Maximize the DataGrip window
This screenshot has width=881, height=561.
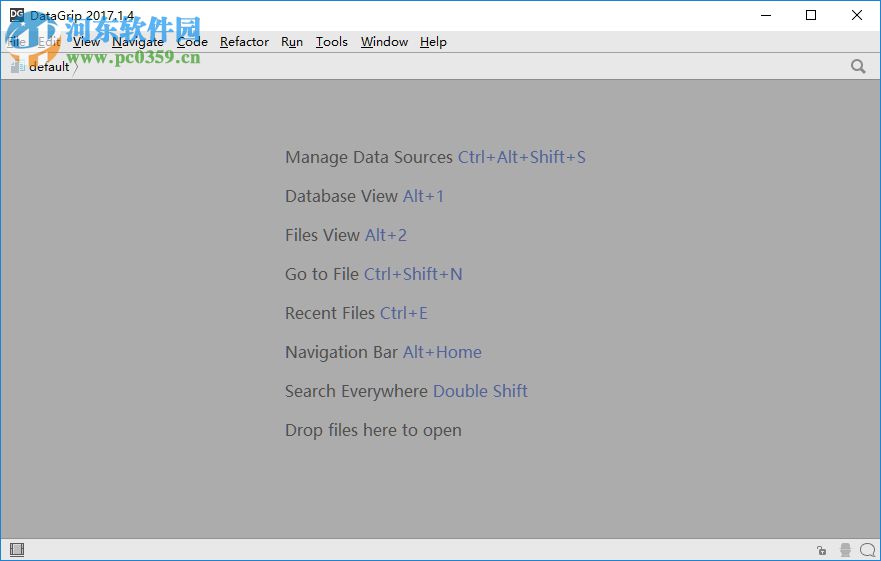(811, 15)
